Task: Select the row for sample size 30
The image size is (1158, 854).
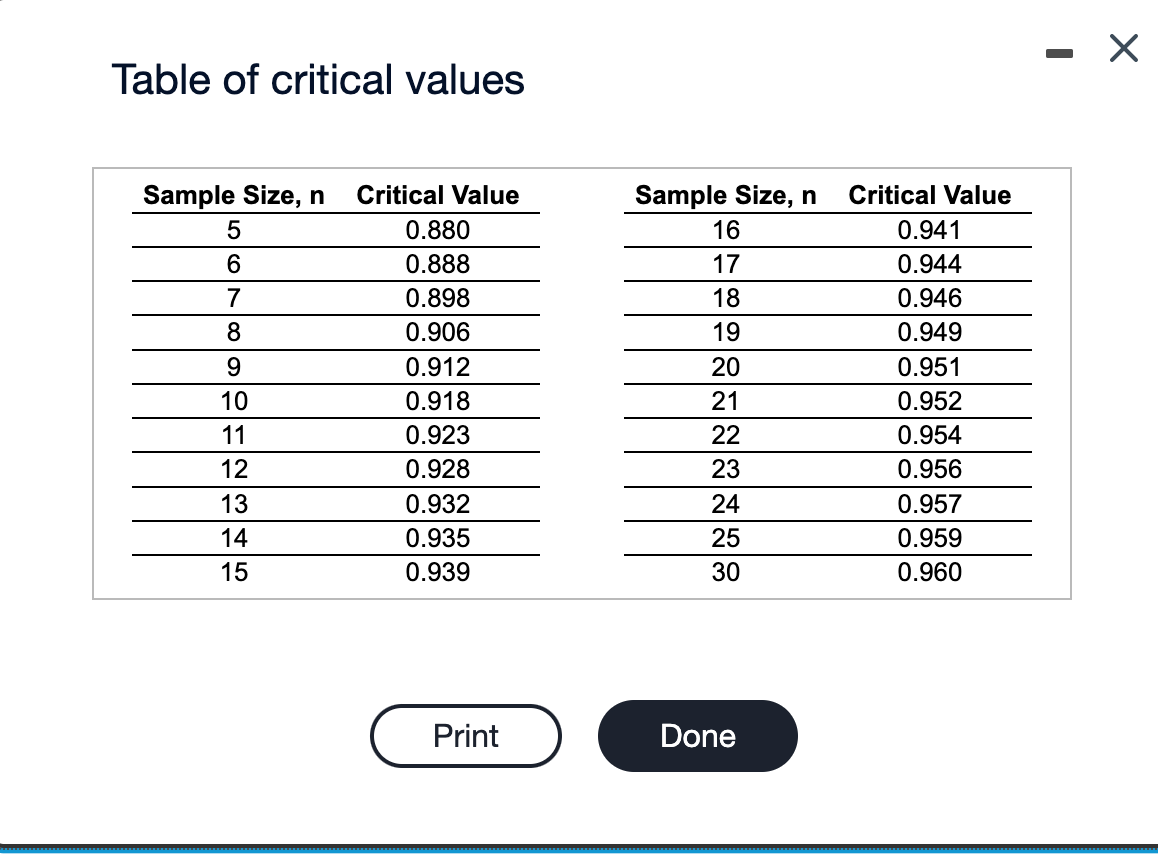Action: [x=725, y=572]
